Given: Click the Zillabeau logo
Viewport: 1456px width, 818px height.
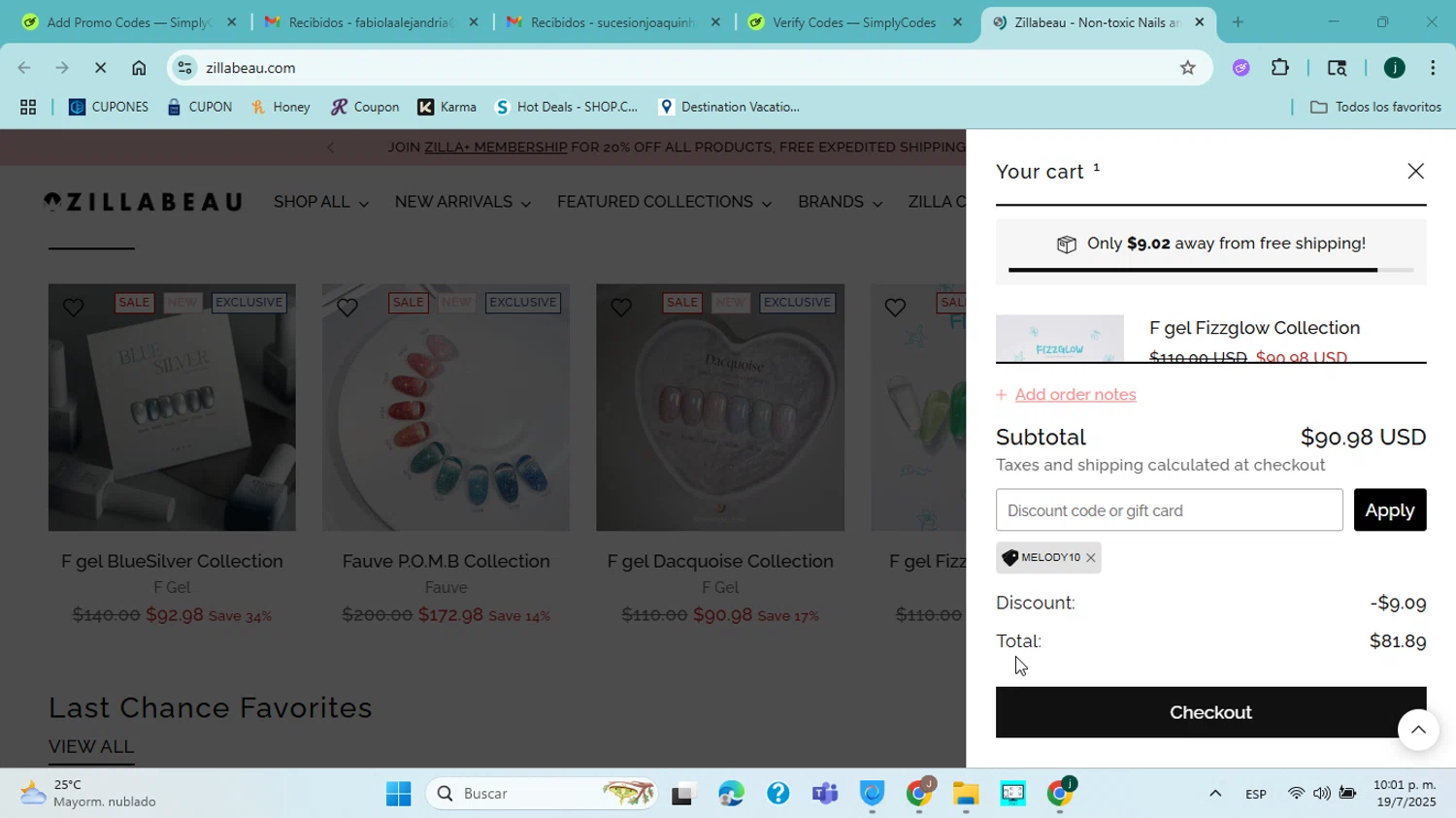Looking at the screenshot, I should (143, 202).
